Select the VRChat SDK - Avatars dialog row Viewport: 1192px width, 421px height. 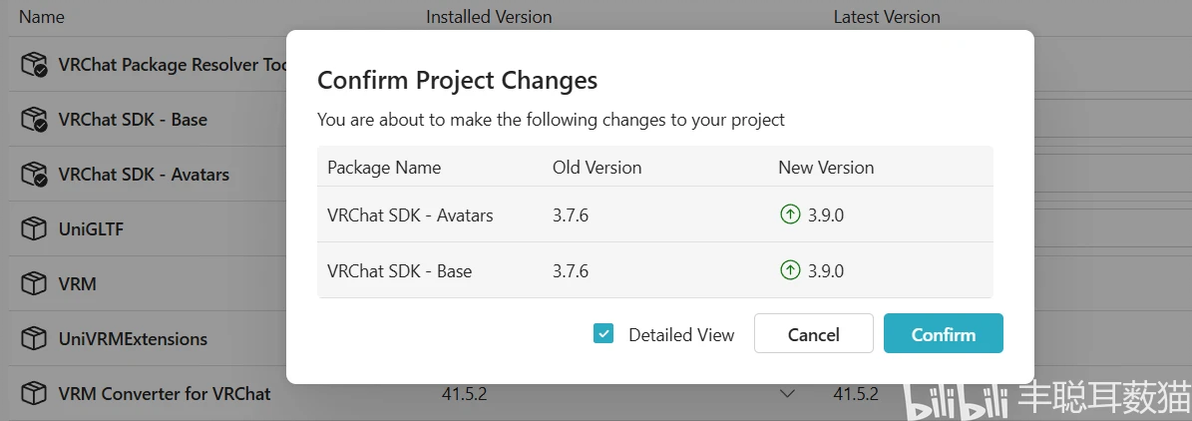point(655,215)
